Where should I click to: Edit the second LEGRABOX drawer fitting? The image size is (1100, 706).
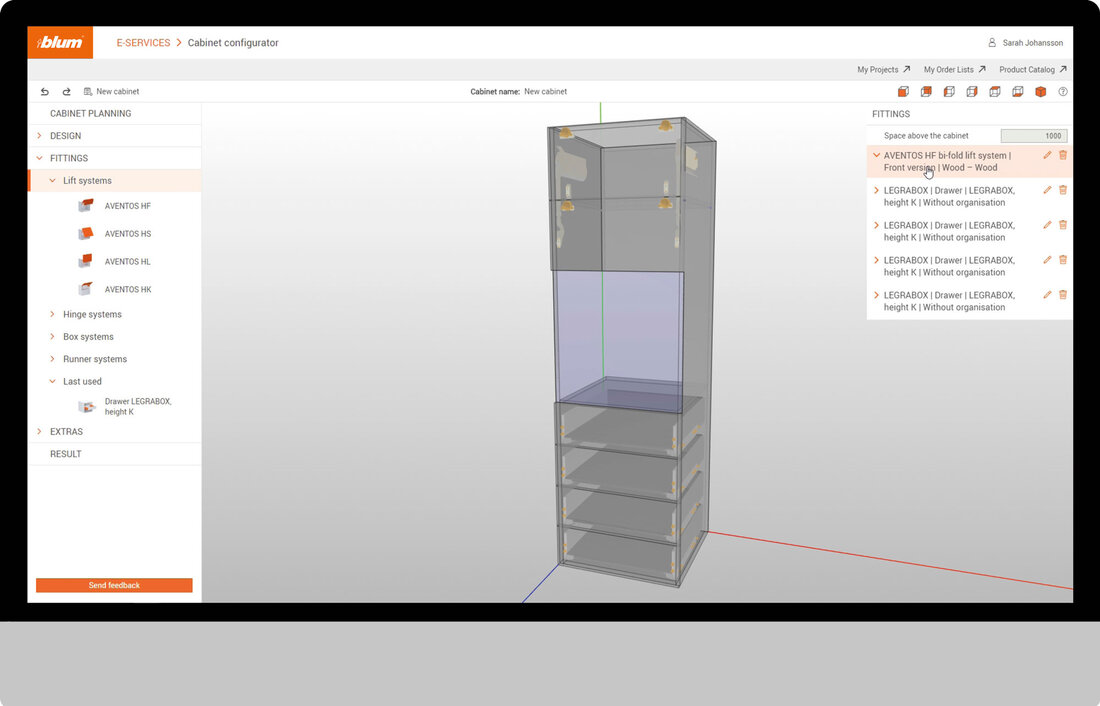tap(1047, 225)
